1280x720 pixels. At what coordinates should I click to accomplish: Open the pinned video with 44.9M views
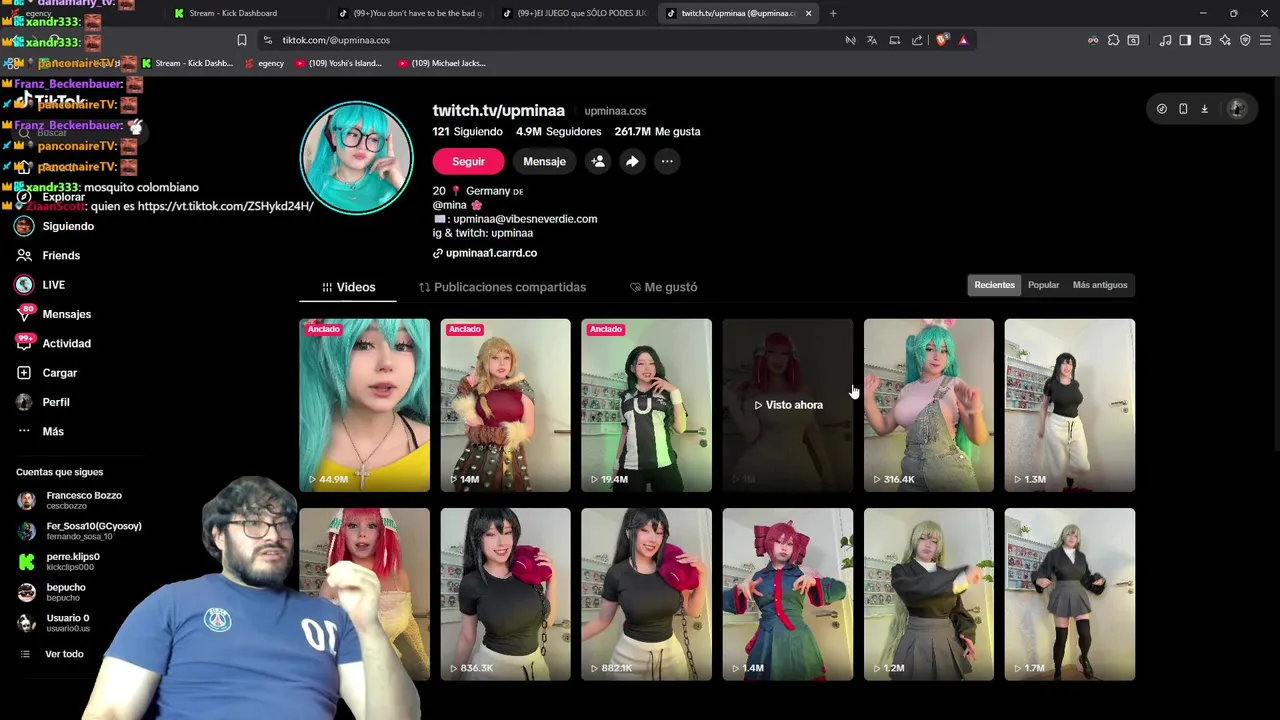pyautogui.click(x=364, y=405)
